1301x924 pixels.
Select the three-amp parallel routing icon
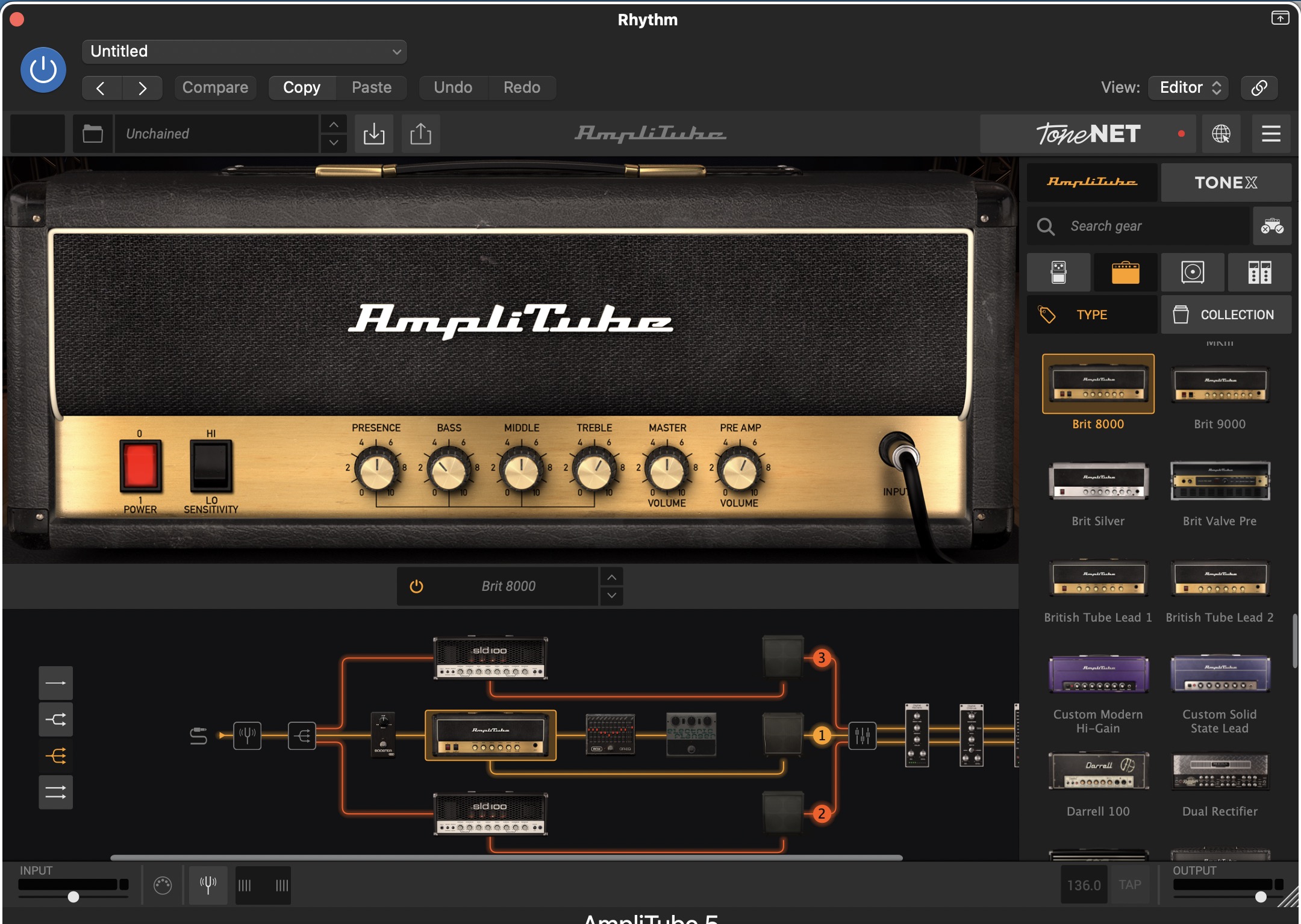tap(56, 755)
